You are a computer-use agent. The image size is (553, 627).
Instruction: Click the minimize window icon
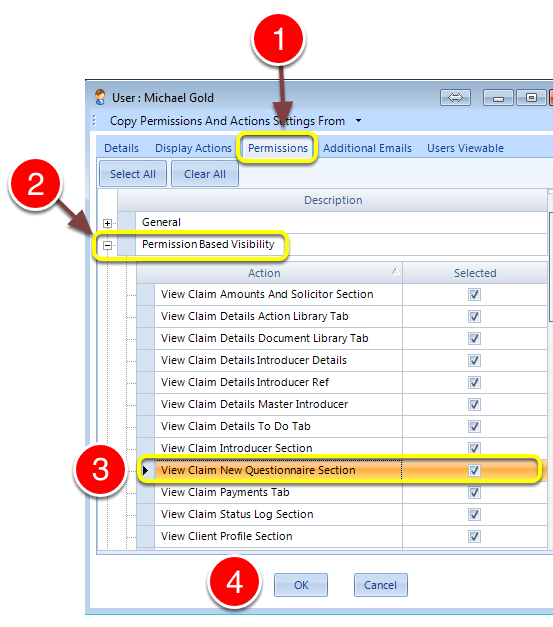498,97
